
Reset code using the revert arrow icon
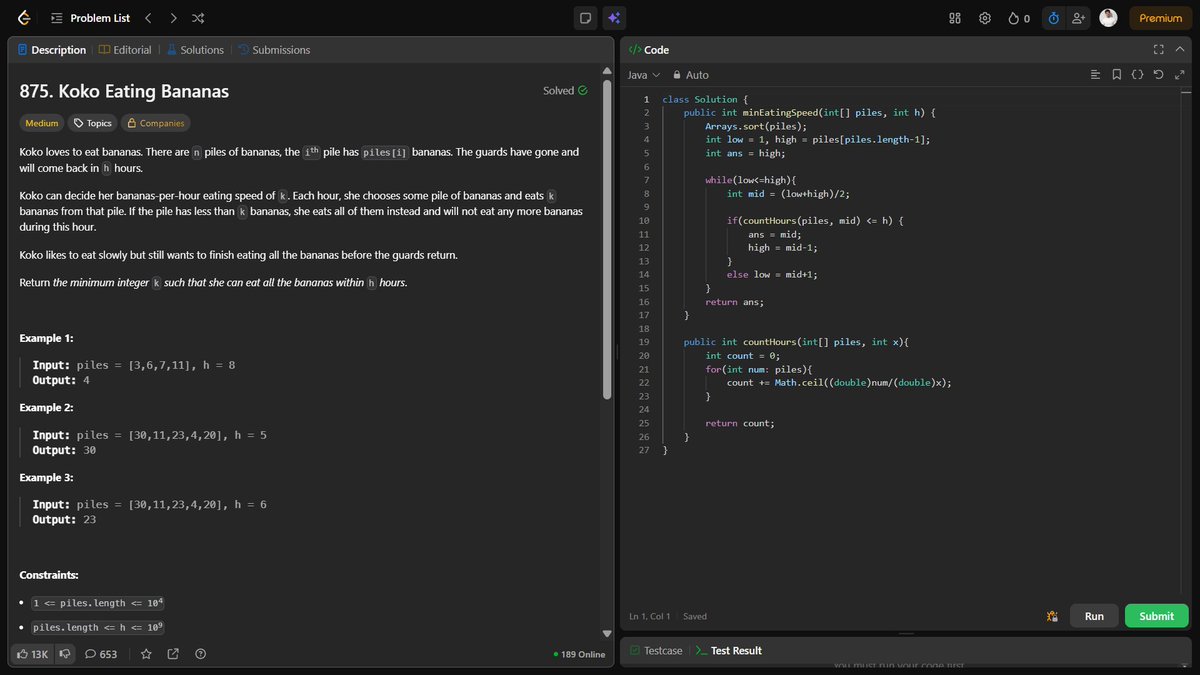(1158, 74)
